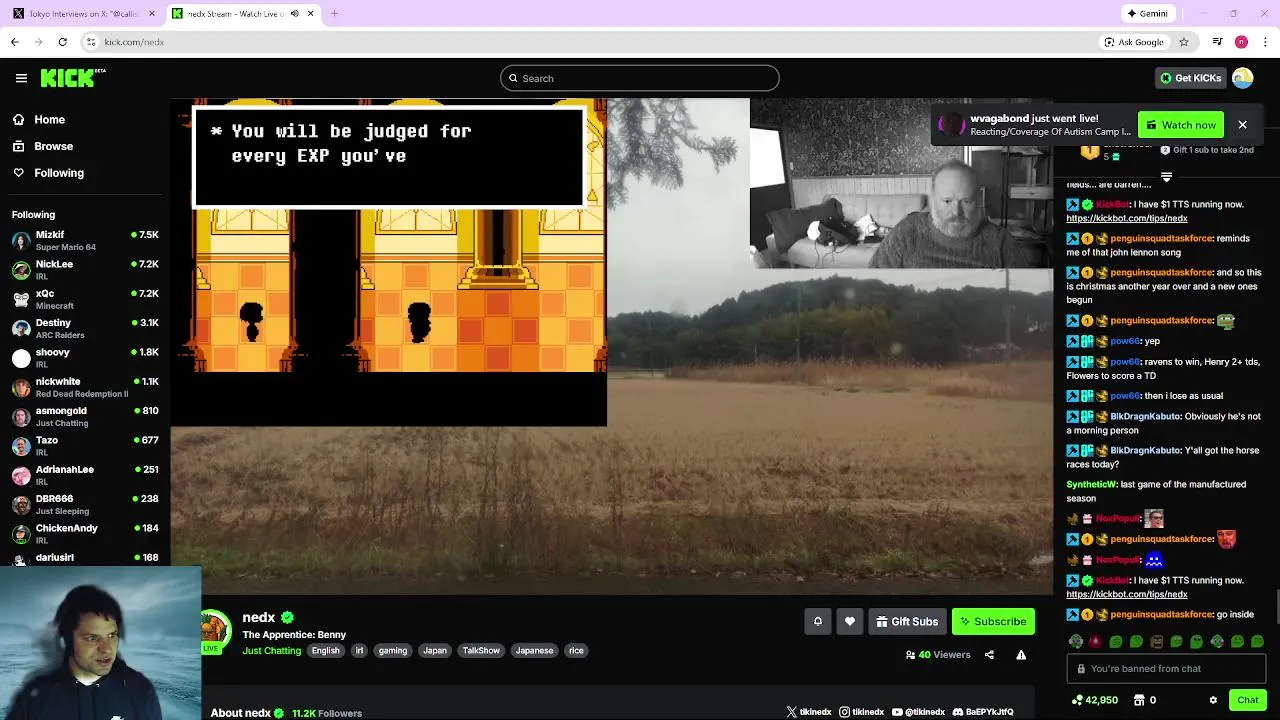Click the Japan tag
1280x720 pixels.
coord(435,650)
